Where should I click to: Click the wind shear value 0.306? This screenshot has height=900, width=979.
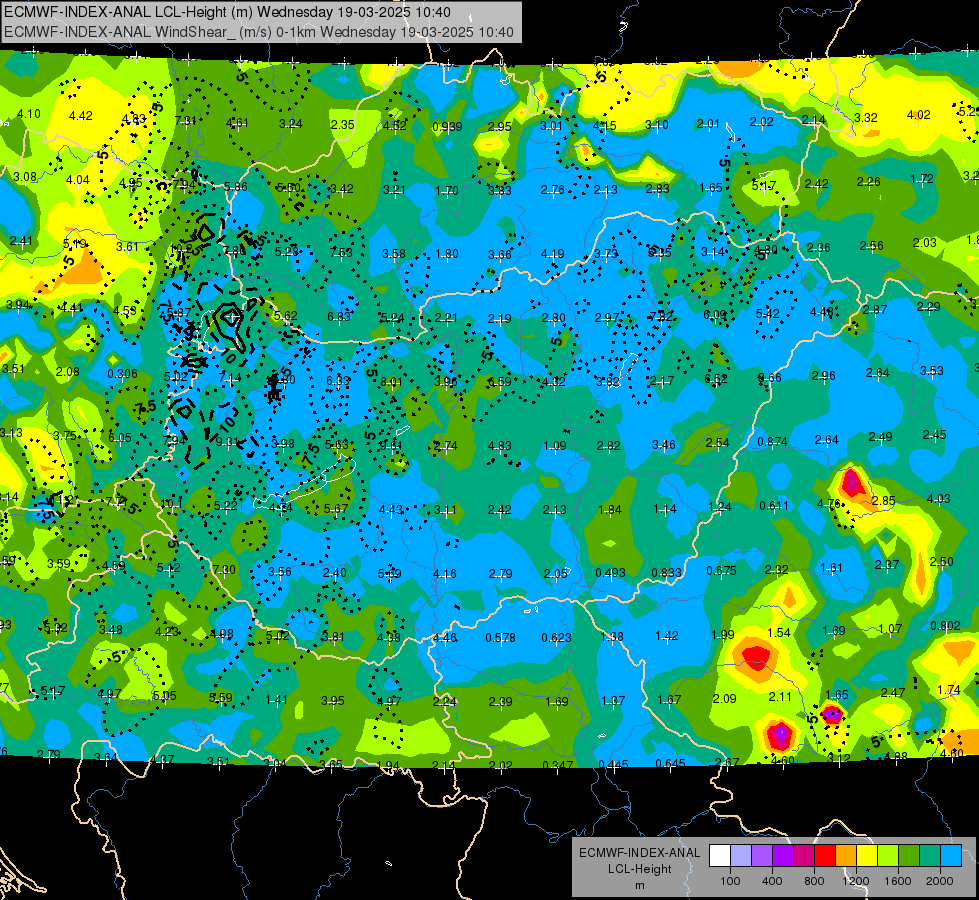click(x=122, y=373)
